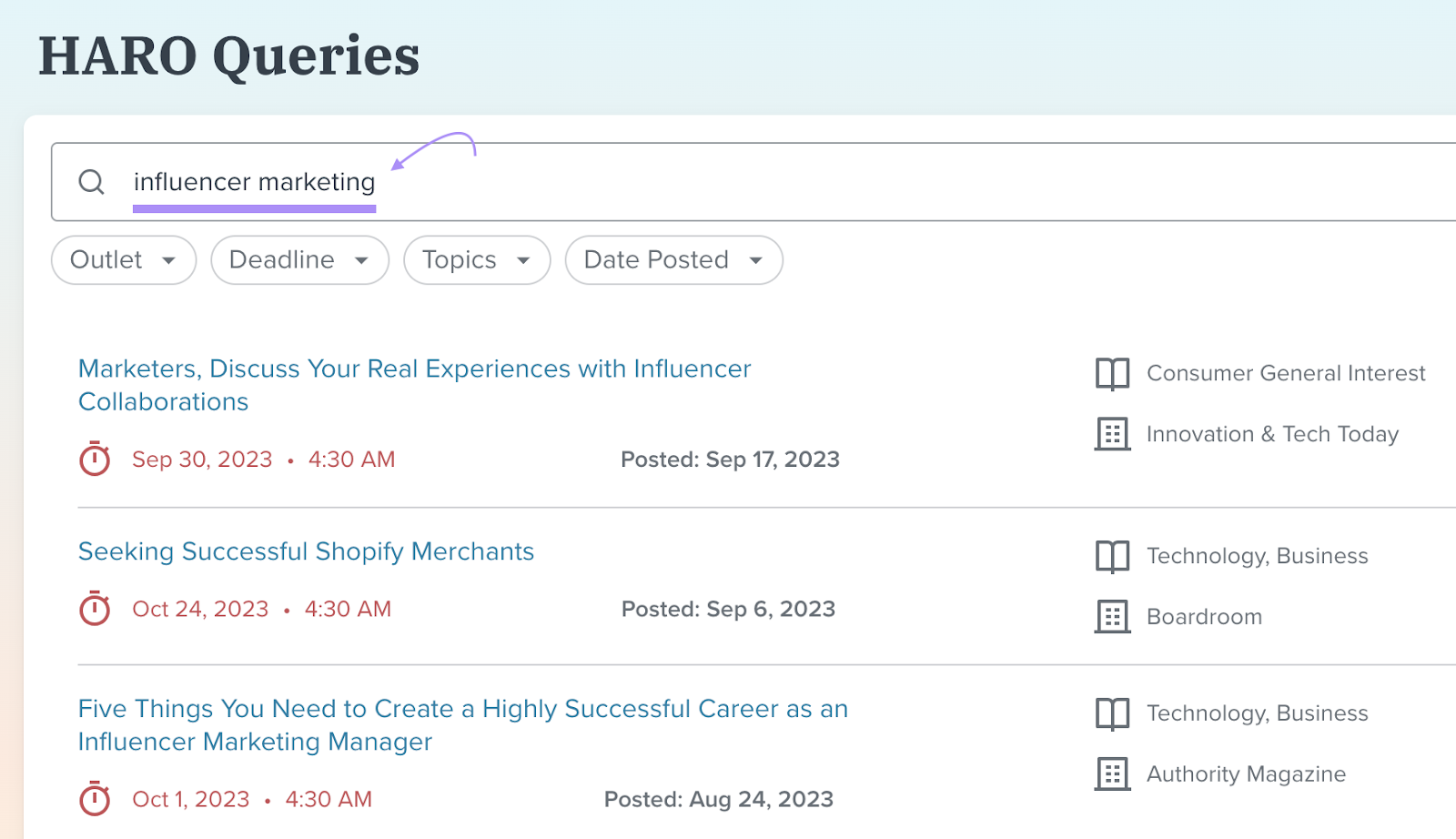This screenshot has height=839, width=1456.
Task: Expand the Topics filter
Action: coord(476,260)
